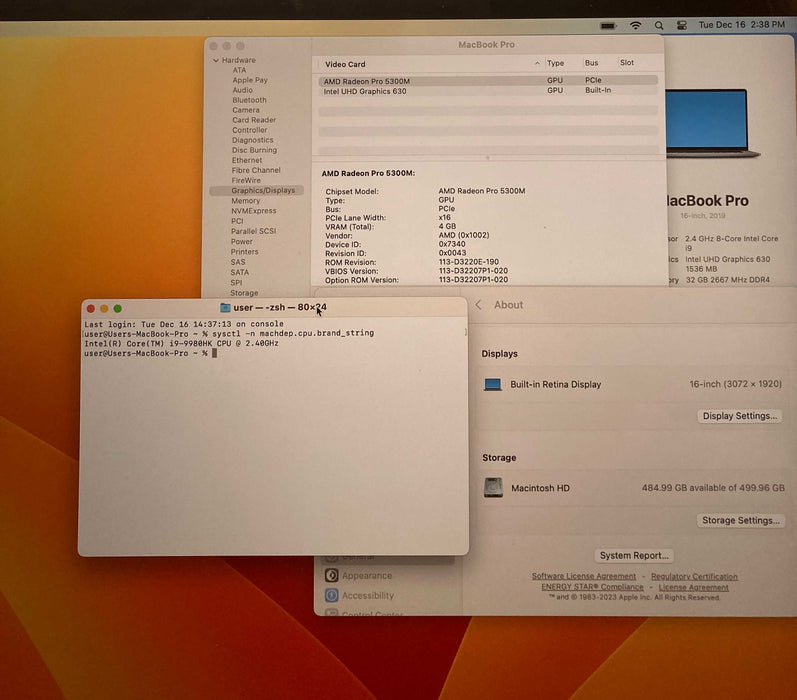
Task: Select Memory in hardware sidebar
Action: pos(245,201)
